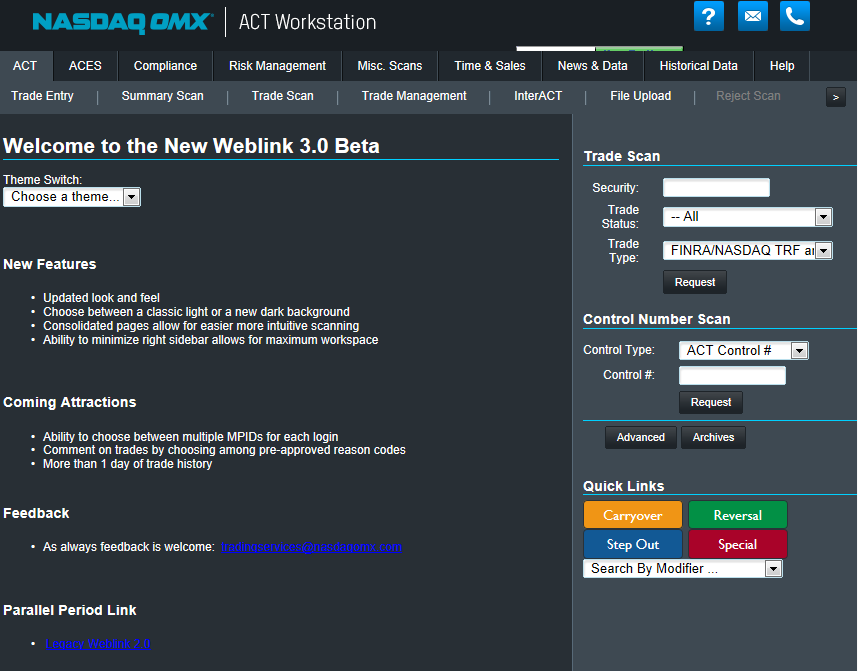Switch to News & Data tab

point(593,66)
